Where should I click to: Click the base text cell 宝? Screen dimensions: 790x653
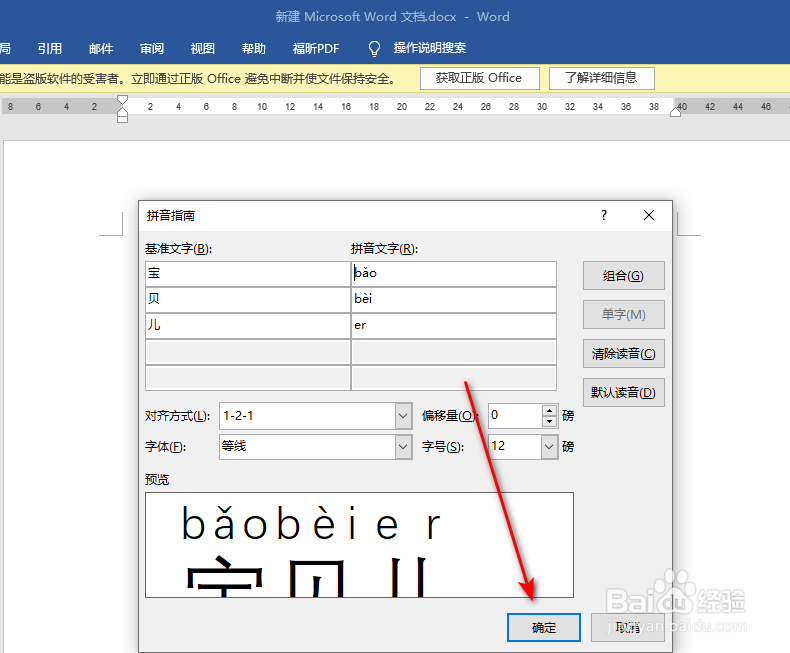[247, 274]
